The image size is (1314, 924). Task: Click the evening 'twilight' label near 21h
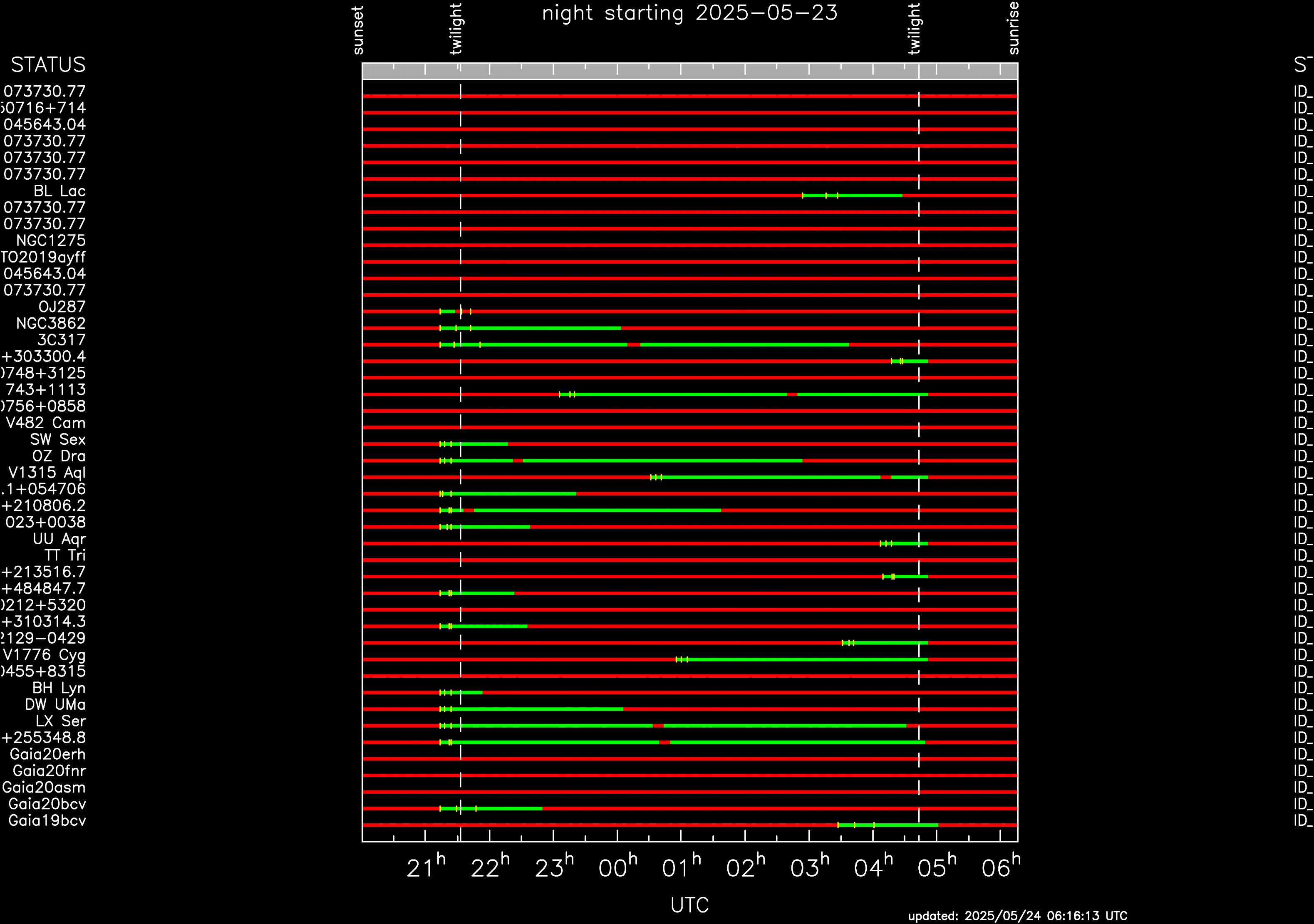coord(456,29)
